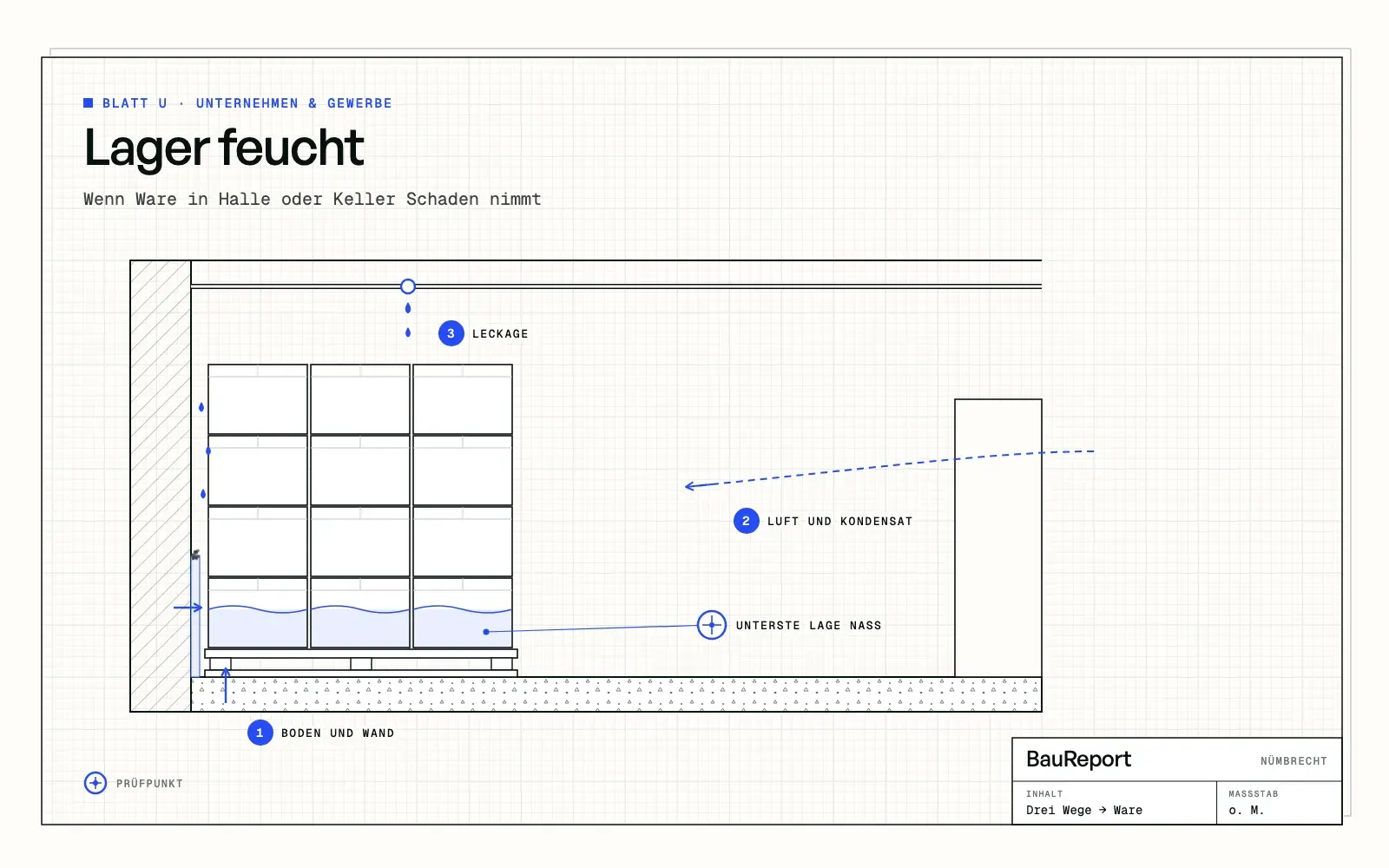Viewport: 1389px width, 868px height.
Task: Click the 'Drei Wege → Ware' content entry
Action: coord(1084,811)
